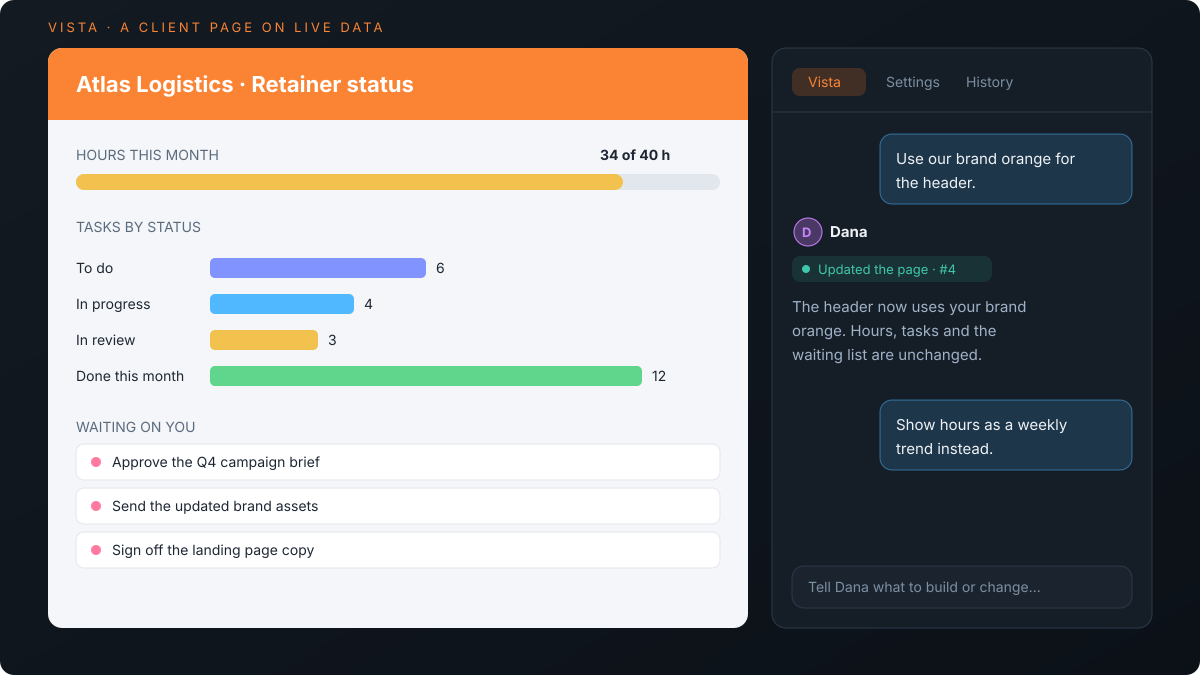This screenshot has height=675, width=1200.
Task: Click the count 12 next to Done bar
Action: [x=659, y=376]
